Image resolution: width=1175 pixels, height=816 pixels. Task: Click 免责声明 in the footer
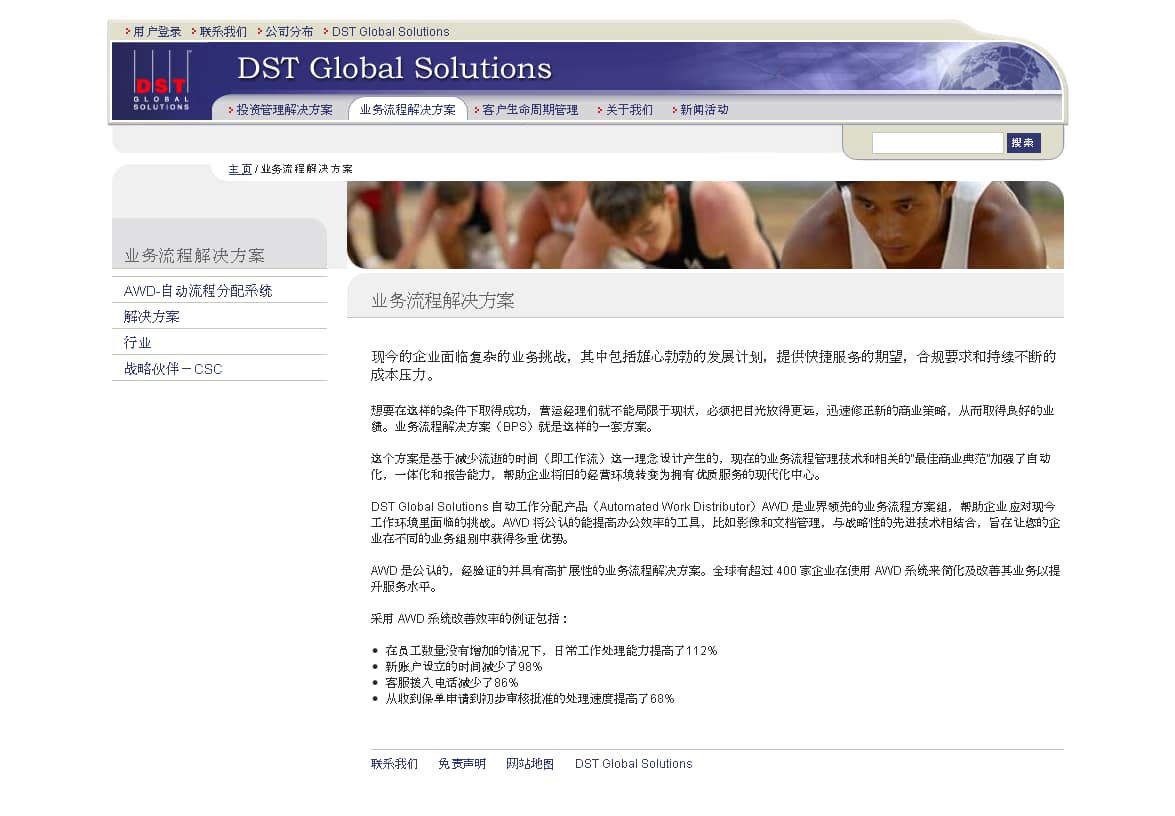(x=462, y=764)
